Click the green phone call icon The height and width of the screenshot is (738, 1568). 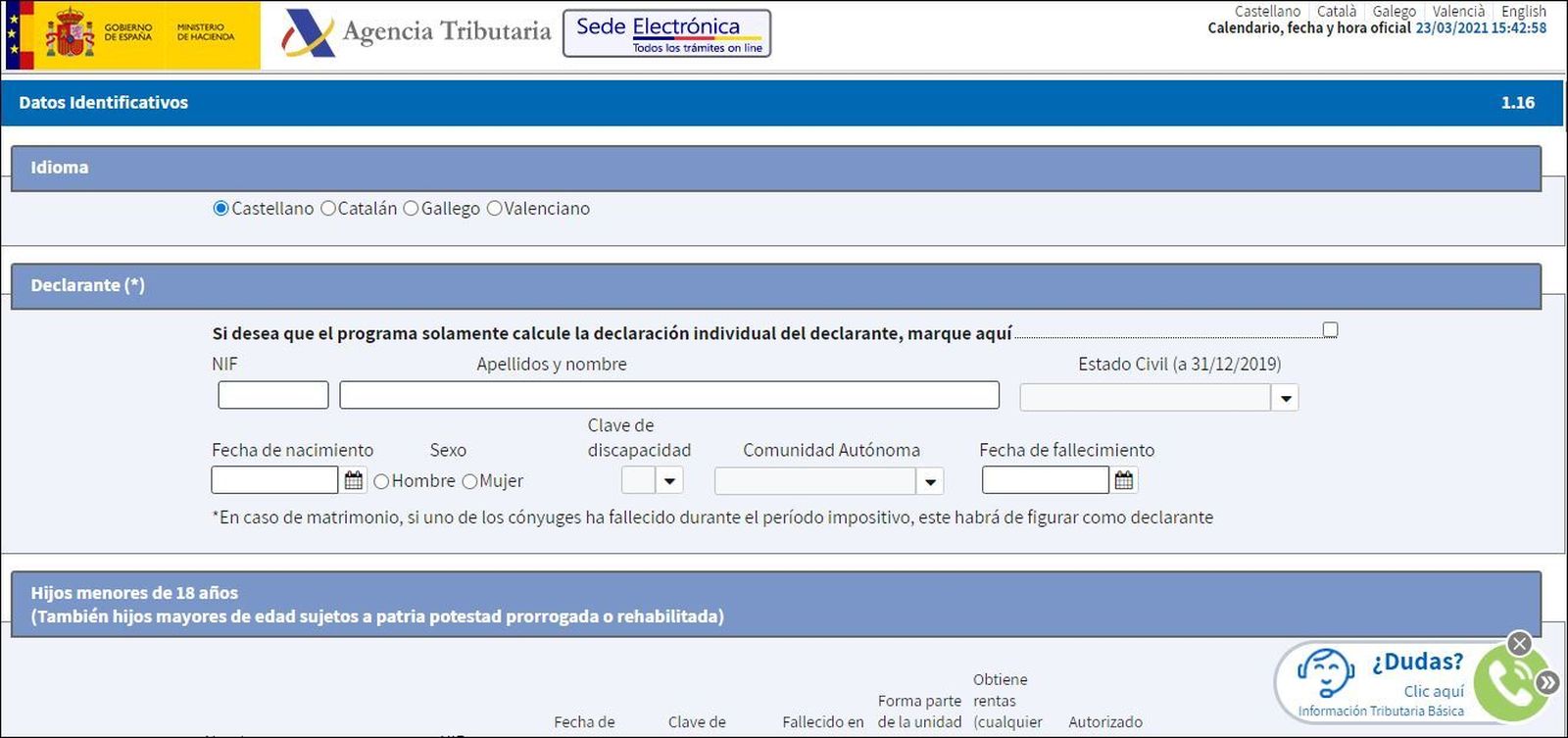tap(1511, 684)
